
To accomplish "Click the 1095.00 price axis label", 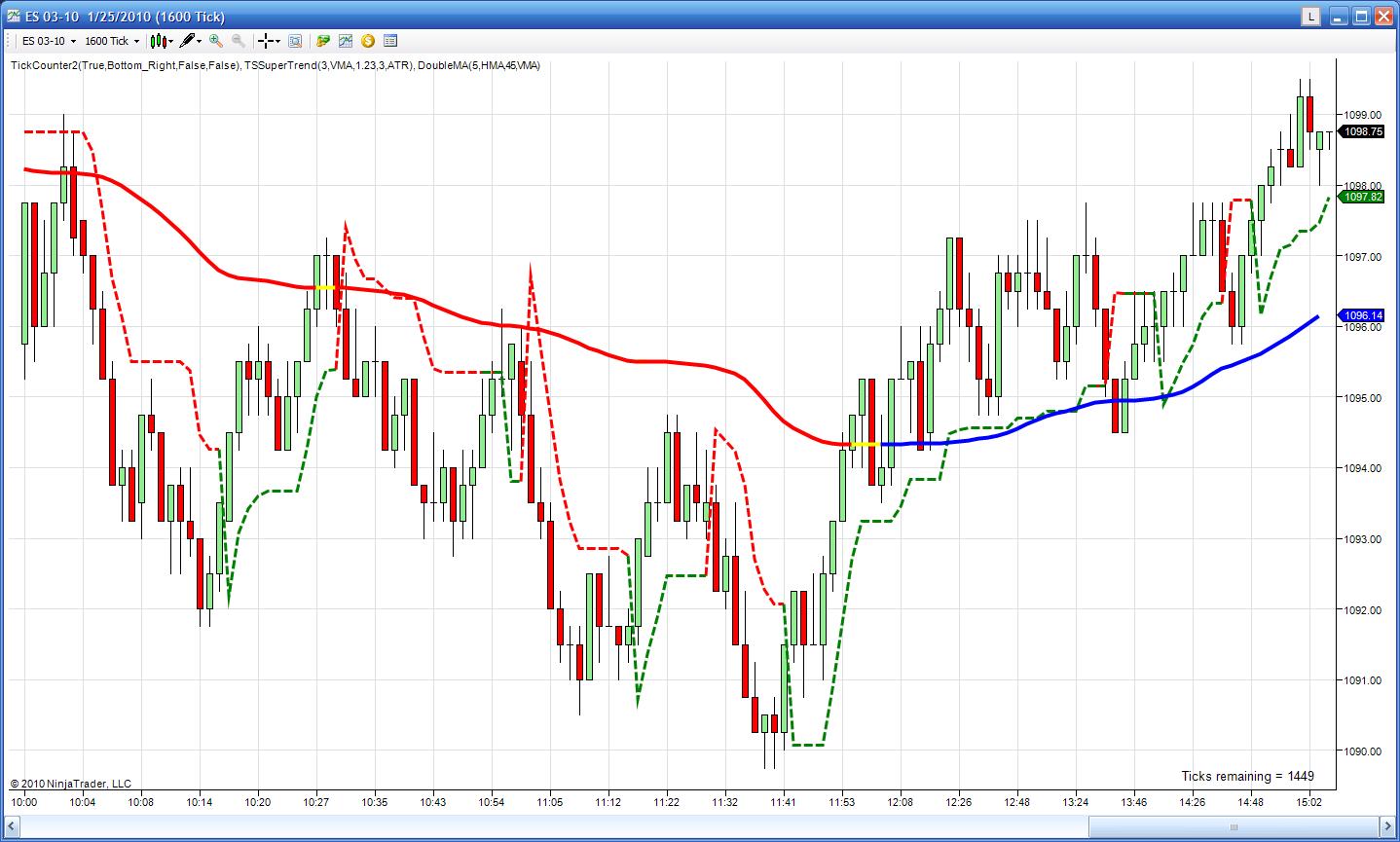I will [x=1363, y=397].
